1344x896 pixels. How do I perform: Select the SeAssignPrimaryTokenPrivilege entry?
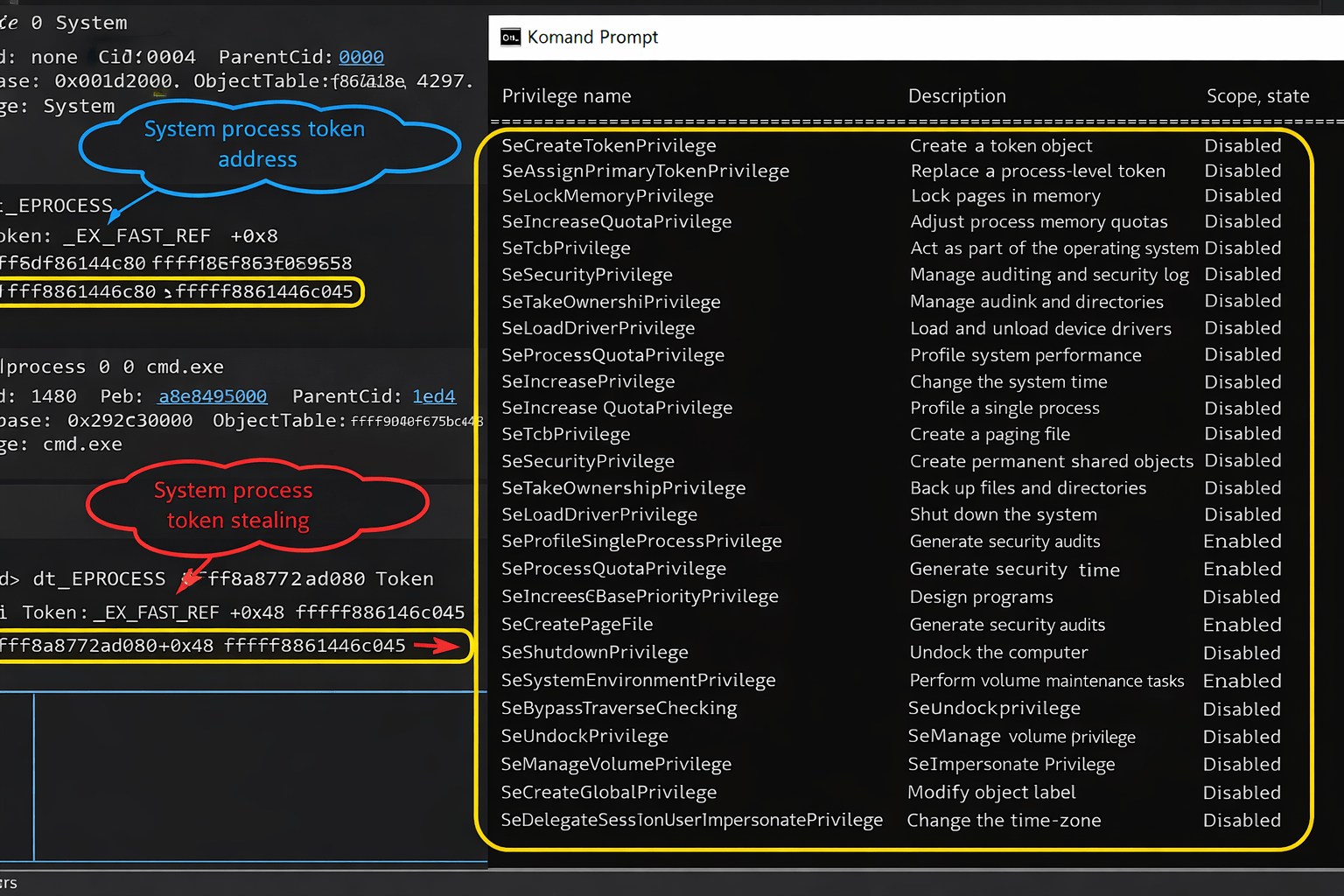click(646, 171)
